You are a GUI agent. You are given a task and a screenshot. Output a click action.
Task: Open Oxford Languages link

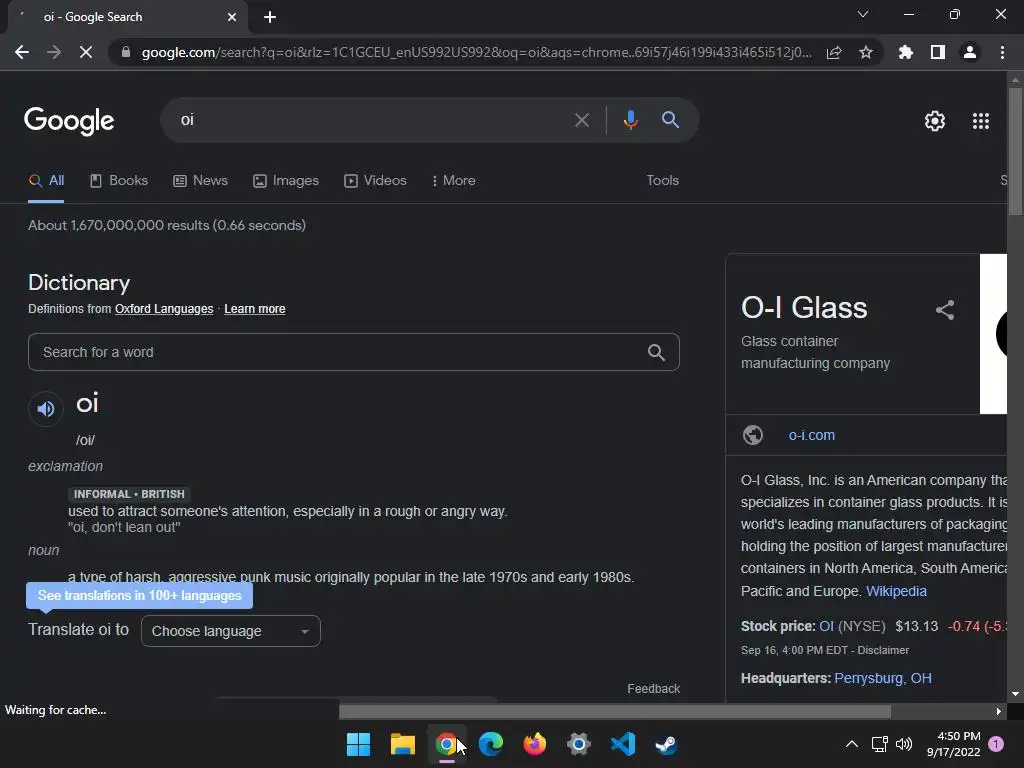coord(164,309)
